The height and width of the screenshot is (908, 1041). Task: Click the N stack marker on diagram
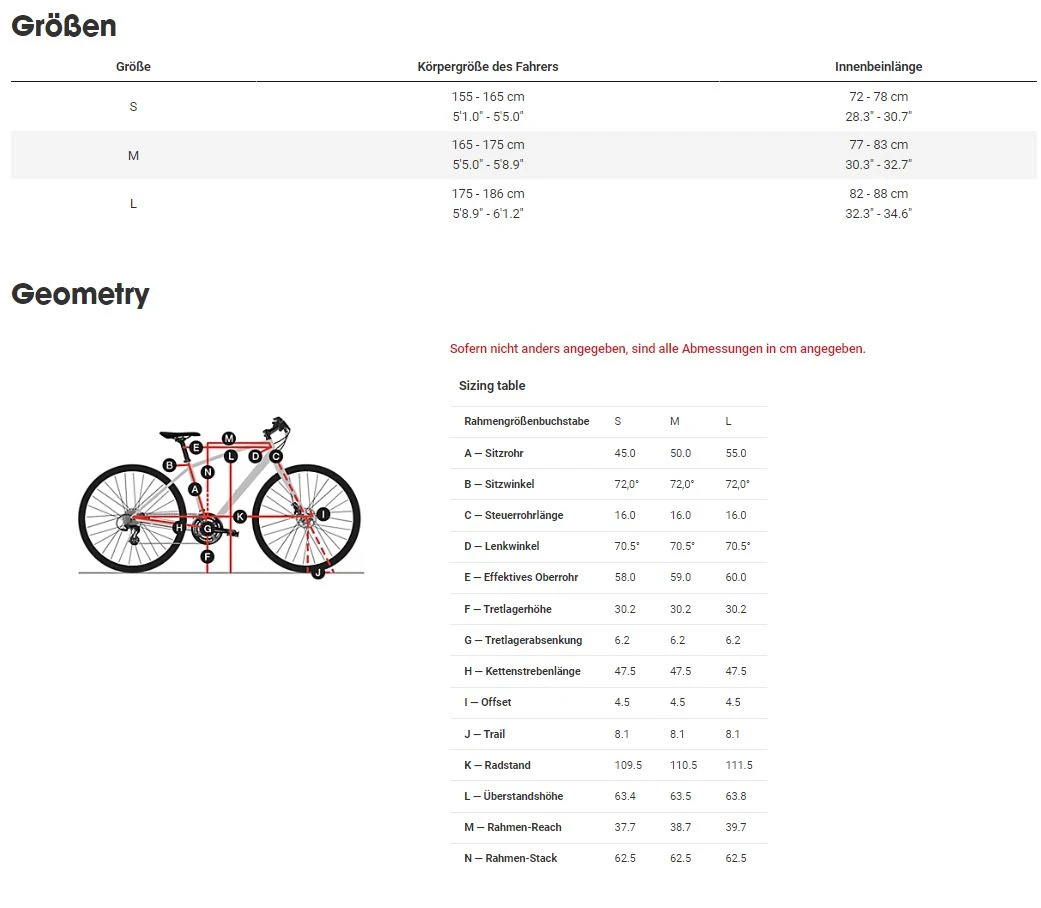[x=207, y=471]
